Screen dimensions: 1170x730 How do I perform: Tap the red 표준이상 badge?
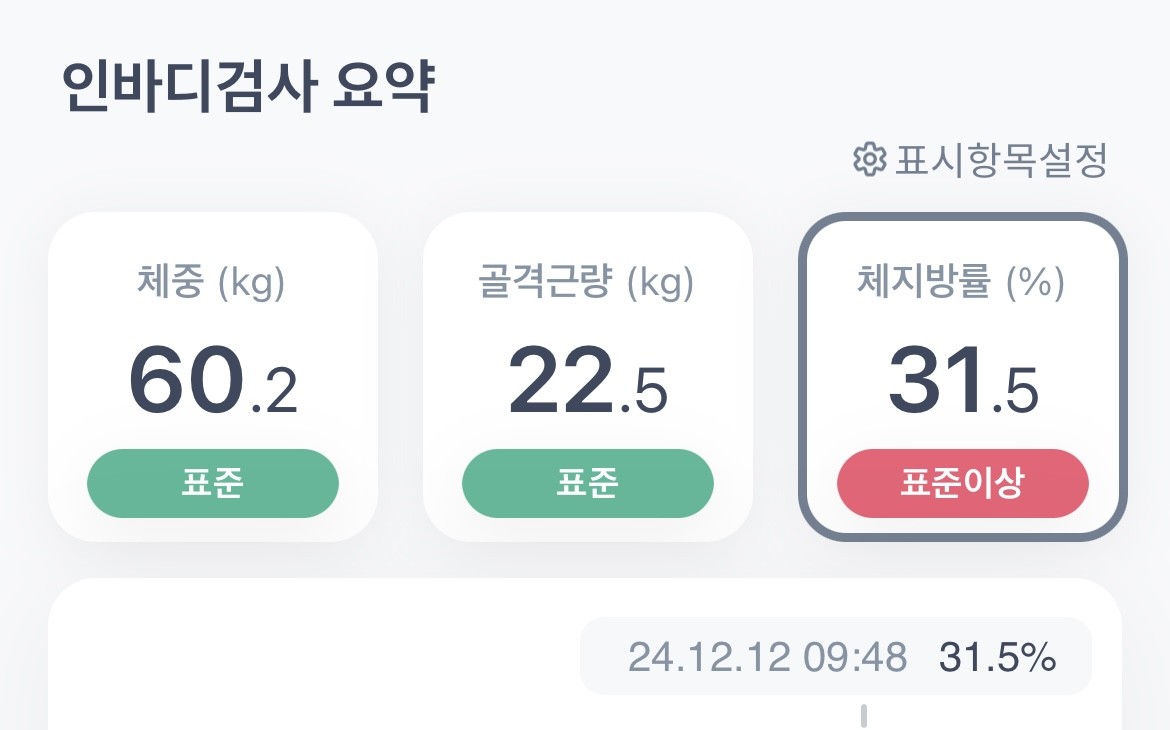pyautogui.click(x=963, y=484)
